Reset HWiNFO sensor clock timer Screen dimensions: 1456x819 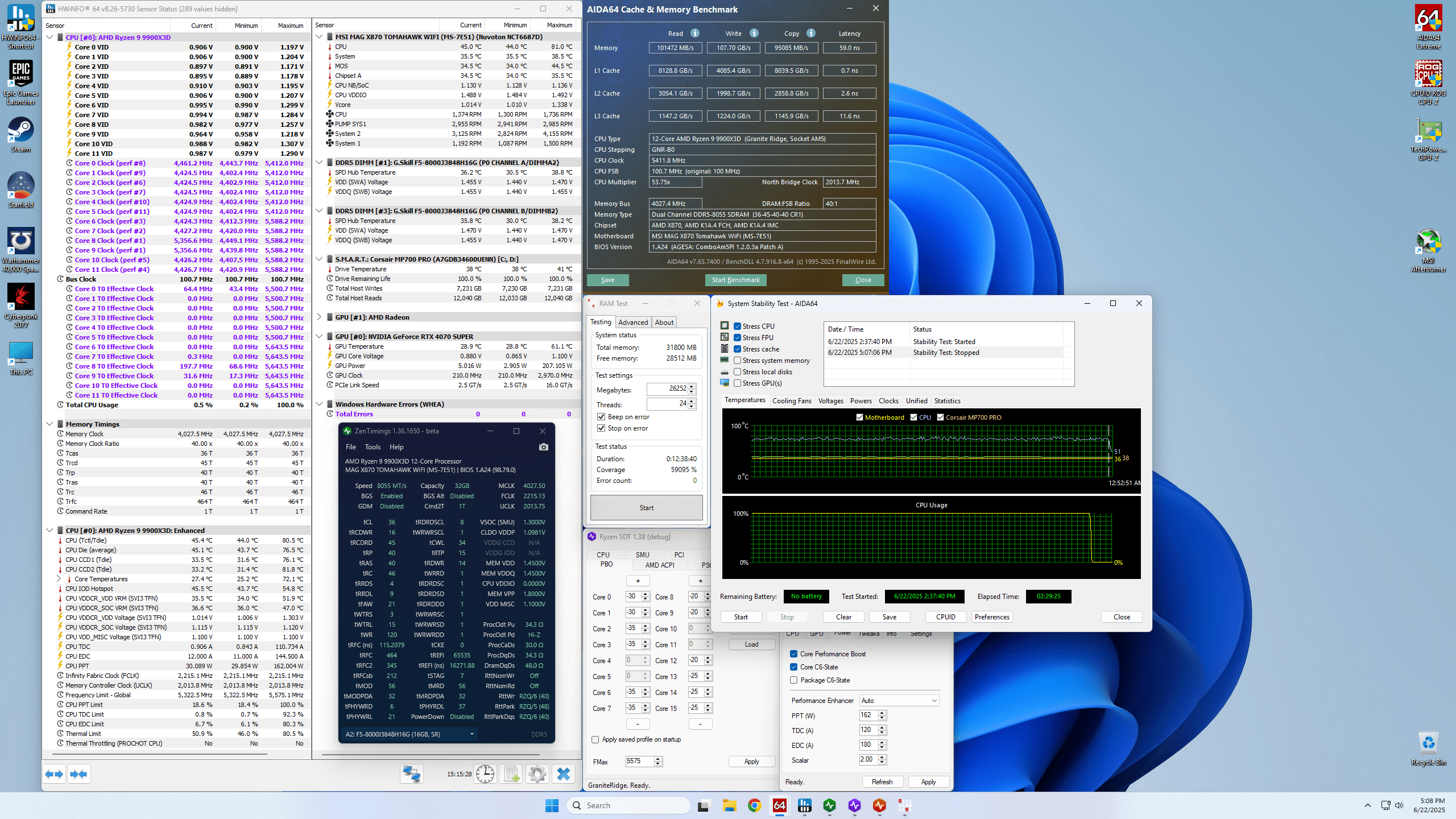[485, 774]
